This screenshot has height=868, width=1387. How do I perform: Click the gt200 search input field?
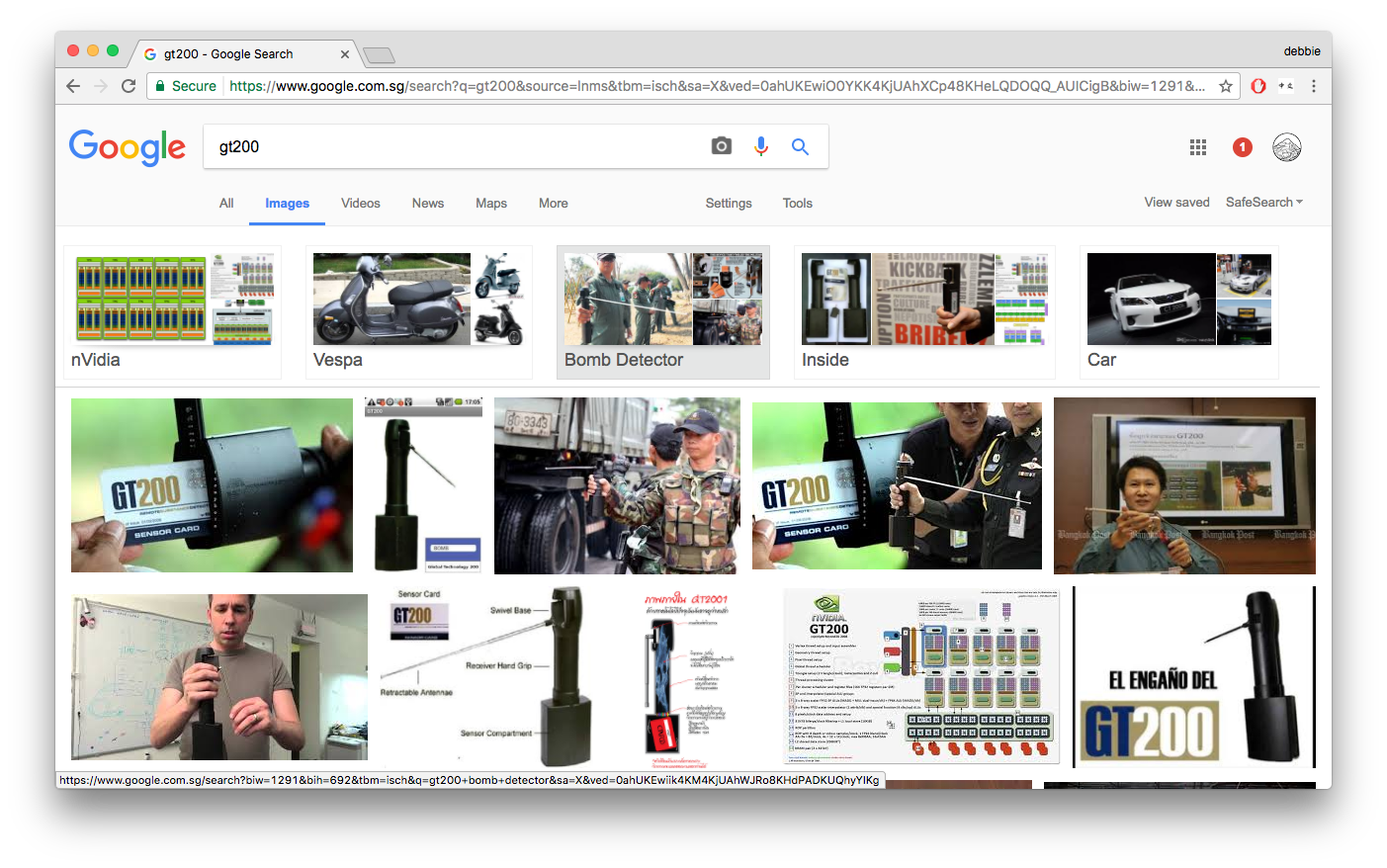tap(455, 146)
